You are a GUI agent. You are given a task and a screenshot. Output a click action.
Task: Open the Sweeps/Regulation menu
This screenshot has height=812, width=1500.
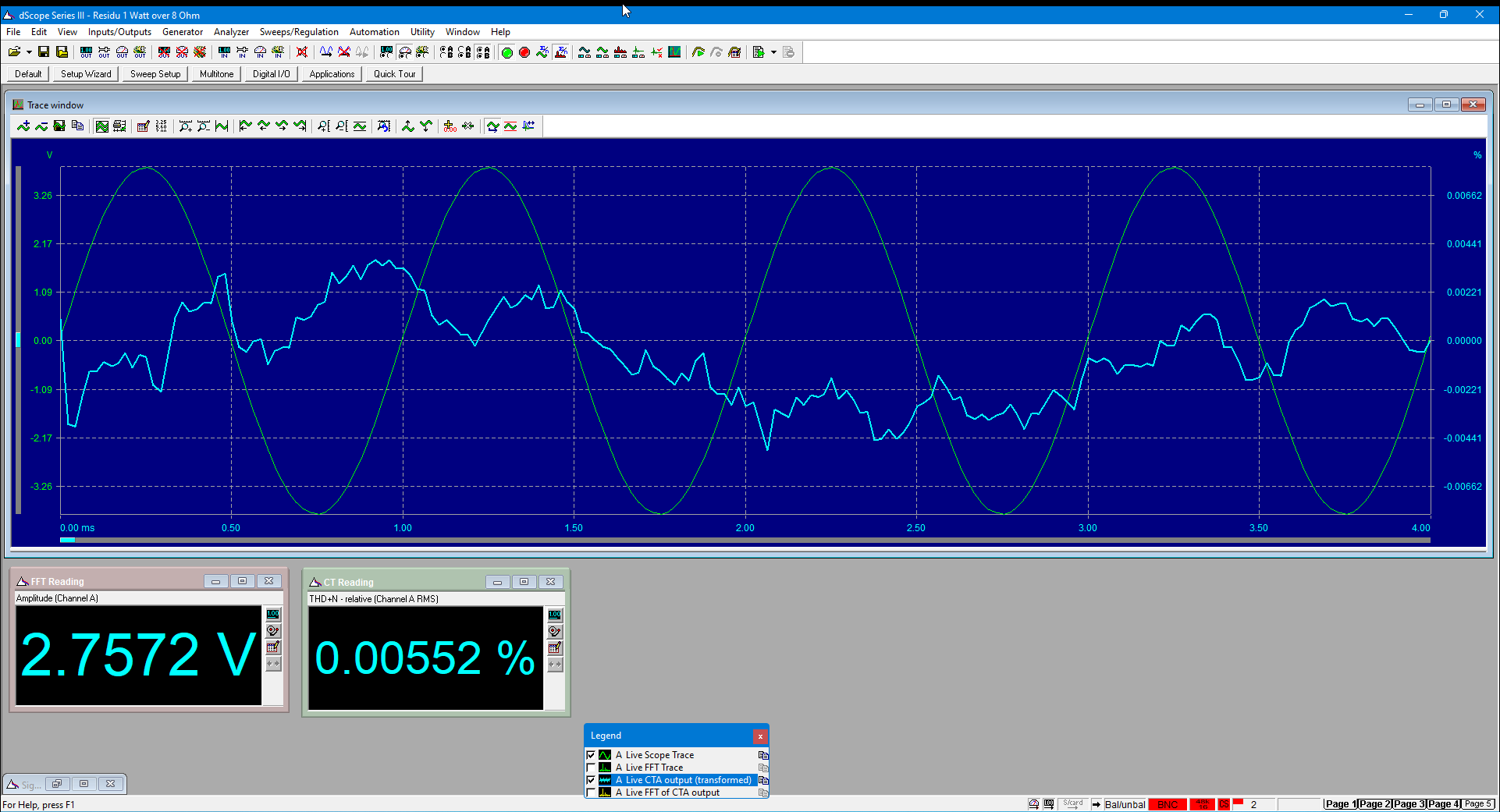pyautogui.click(x=299, y=32)
